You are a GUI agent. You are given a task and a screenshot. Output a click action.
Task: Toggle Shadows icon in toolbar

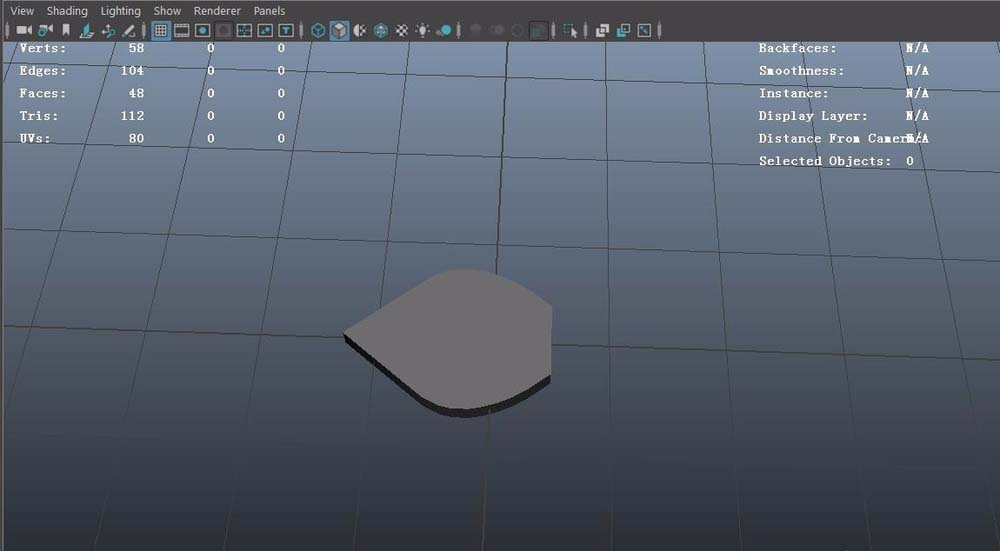(x=445, y=30)
